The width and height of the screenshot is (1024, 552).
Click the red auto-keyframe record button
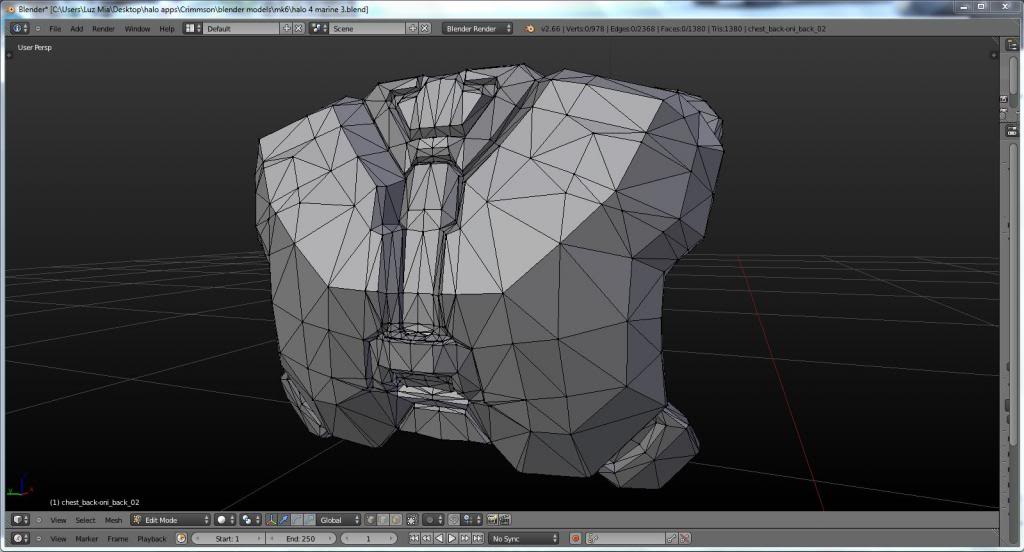click(x=577, y=539)
